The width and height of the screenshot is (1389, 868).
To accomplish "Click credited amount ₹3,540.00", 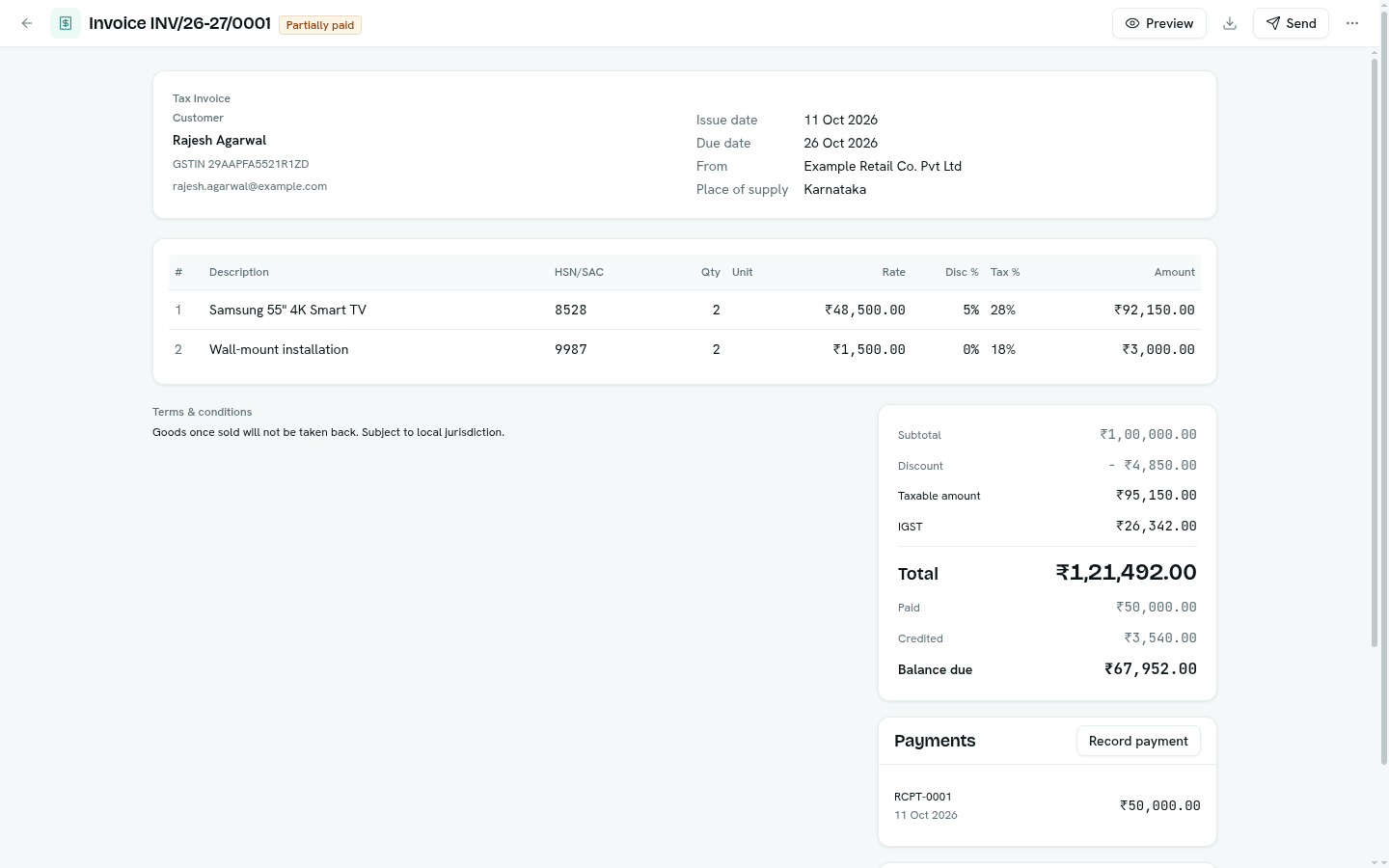I will point(1160,637).
